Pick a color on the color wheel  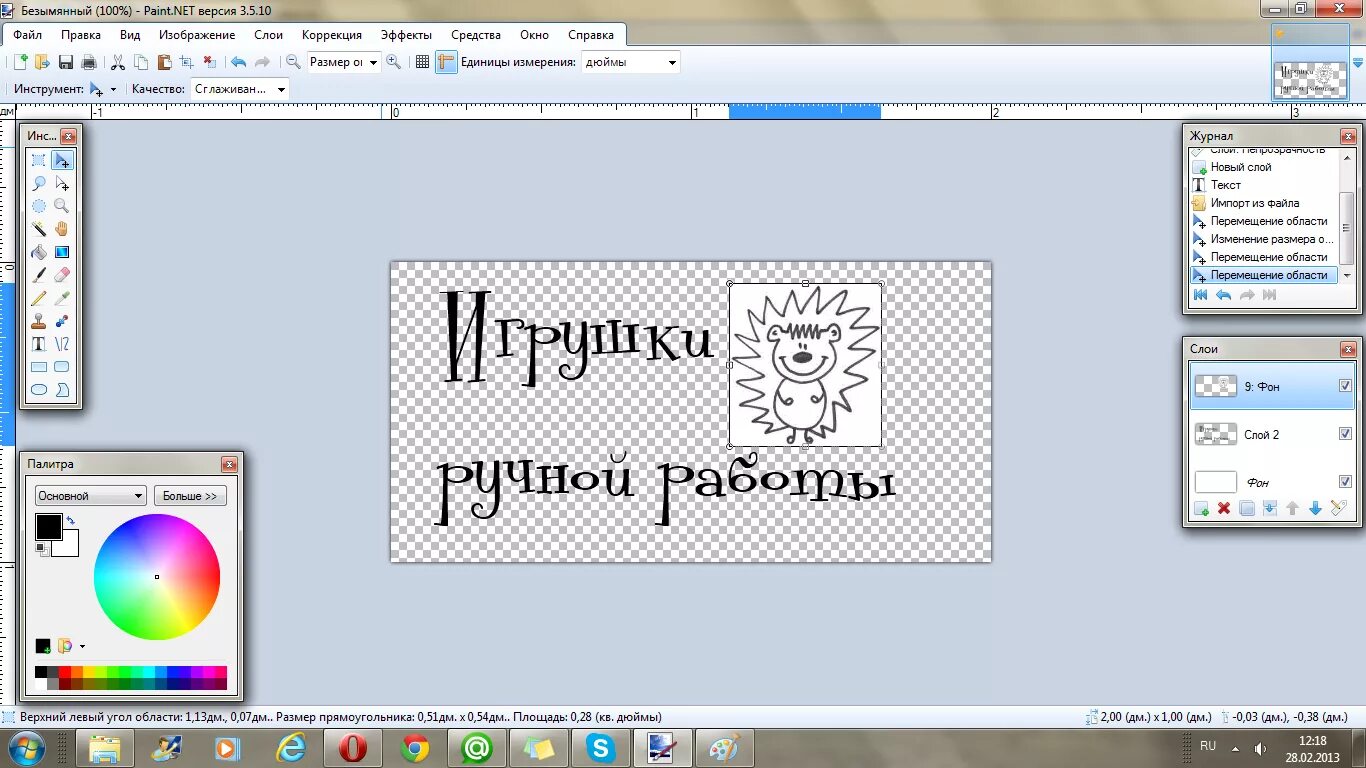coord(157,577)
